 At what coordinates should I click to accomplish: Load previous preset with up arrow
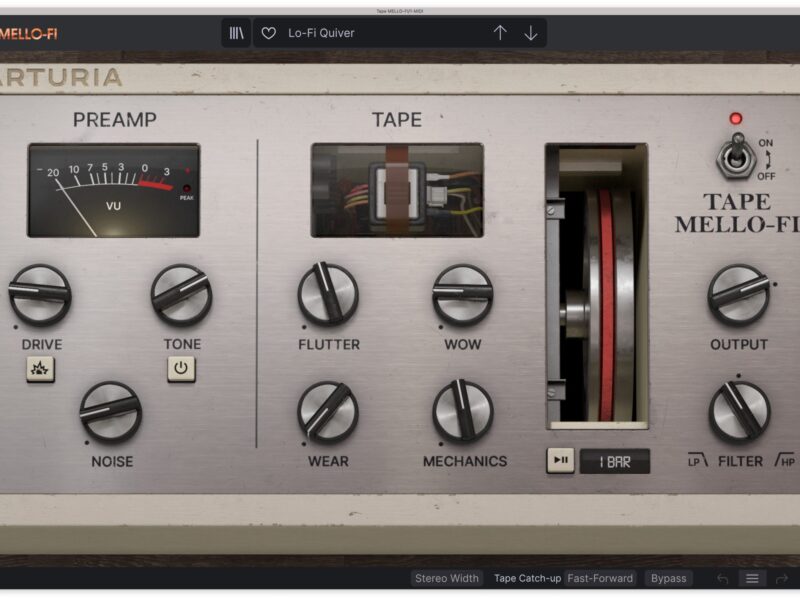[x=500, y=33]
